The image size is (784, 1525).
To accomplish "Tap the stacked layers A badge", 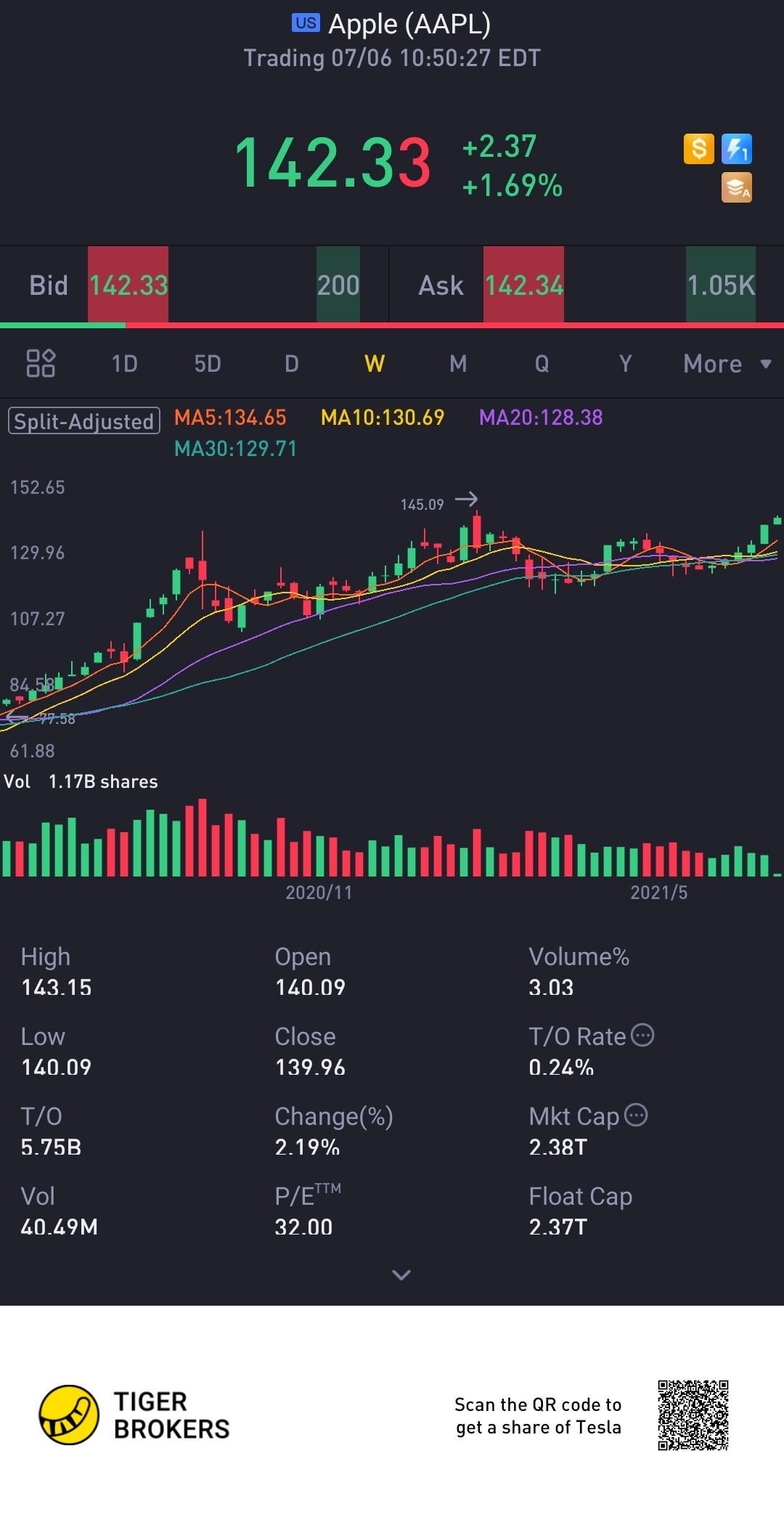I will [736, 187].
